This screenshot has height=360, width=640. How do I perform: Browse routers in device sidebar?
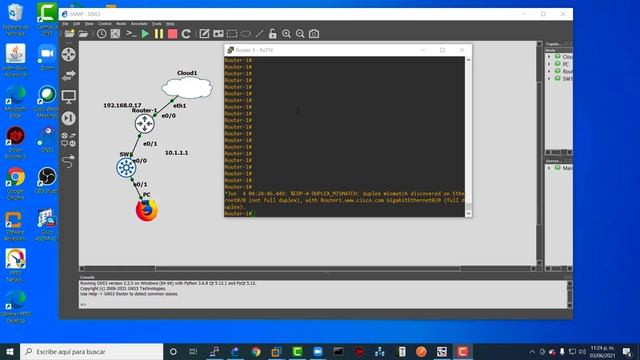pos(69,54)
